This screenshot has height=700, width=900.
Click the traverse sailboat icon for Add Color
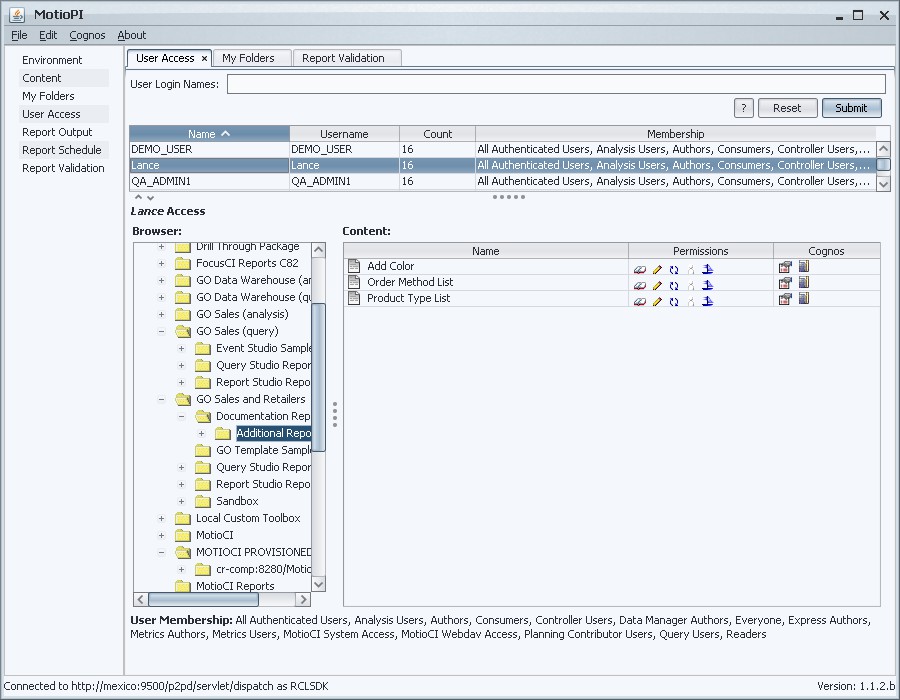pos(708,269)
